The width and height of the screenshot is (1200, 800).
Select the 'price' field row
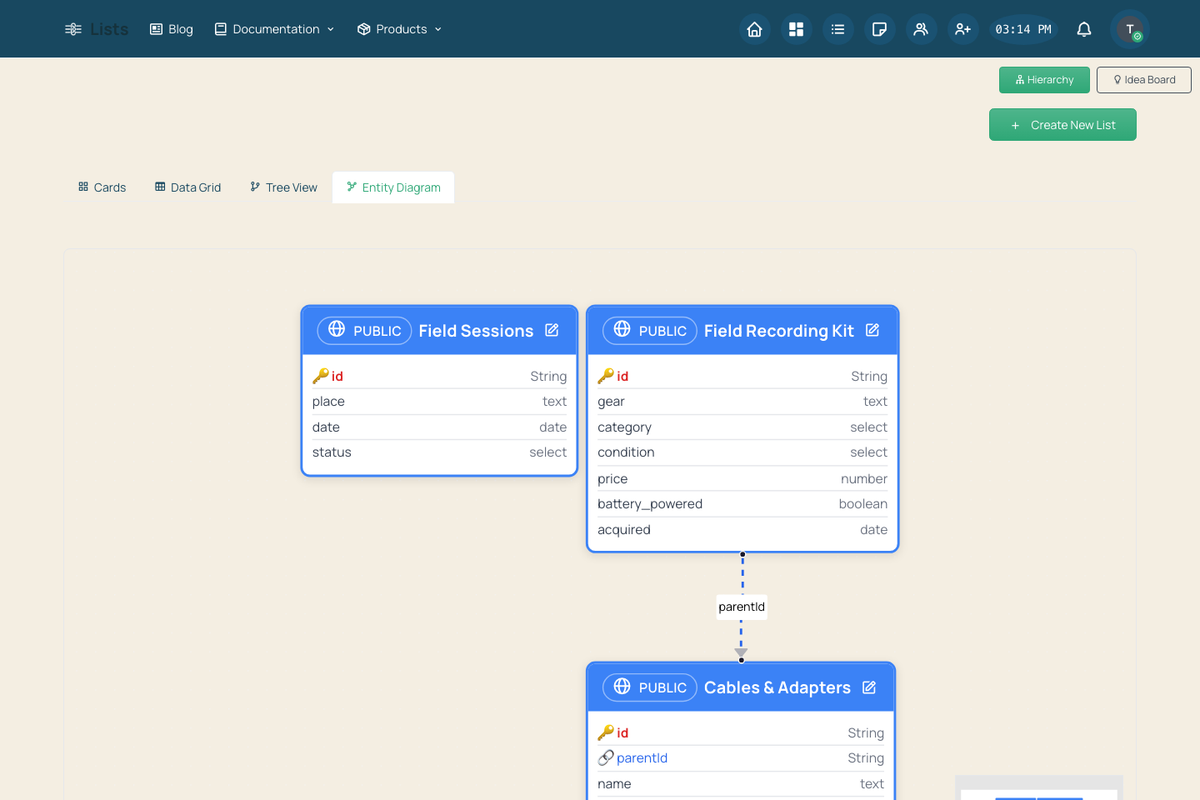click(x=742, y=479)
